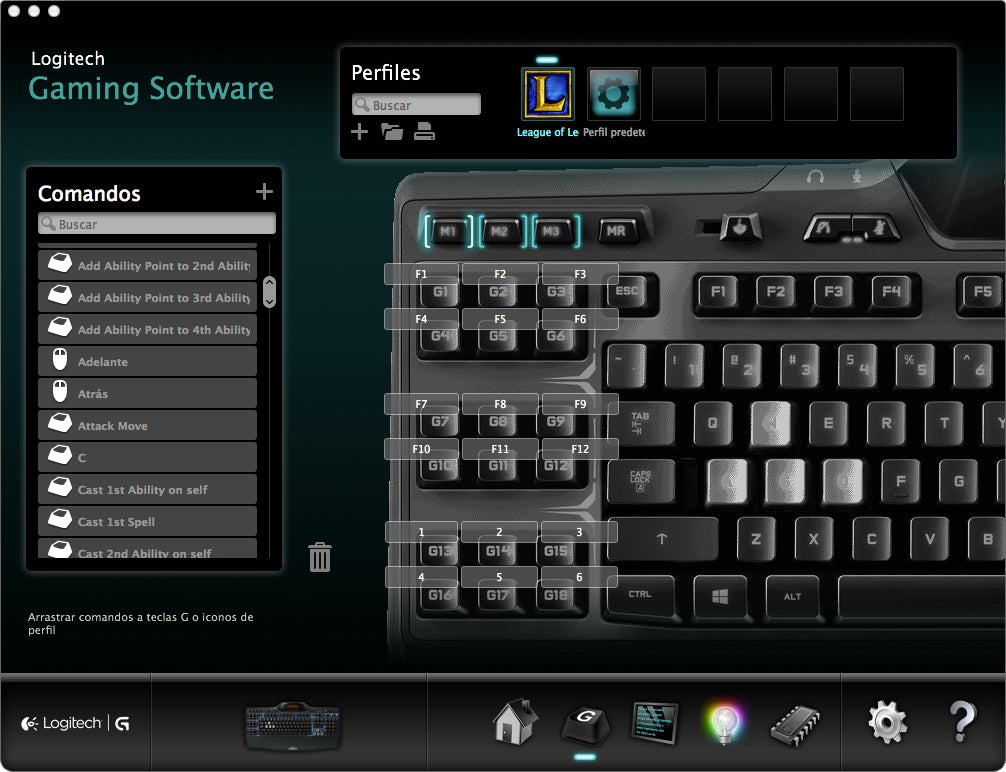Toggle the M1 mode key
1006x772 pixels.
point(448,231)
